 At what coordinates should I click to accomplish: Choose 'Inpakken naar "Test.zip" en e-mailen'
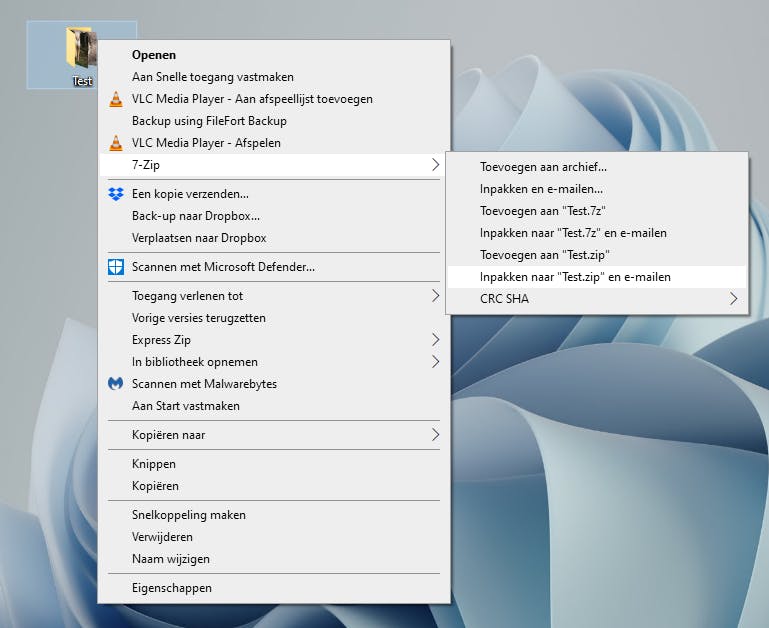click(597, 277)
